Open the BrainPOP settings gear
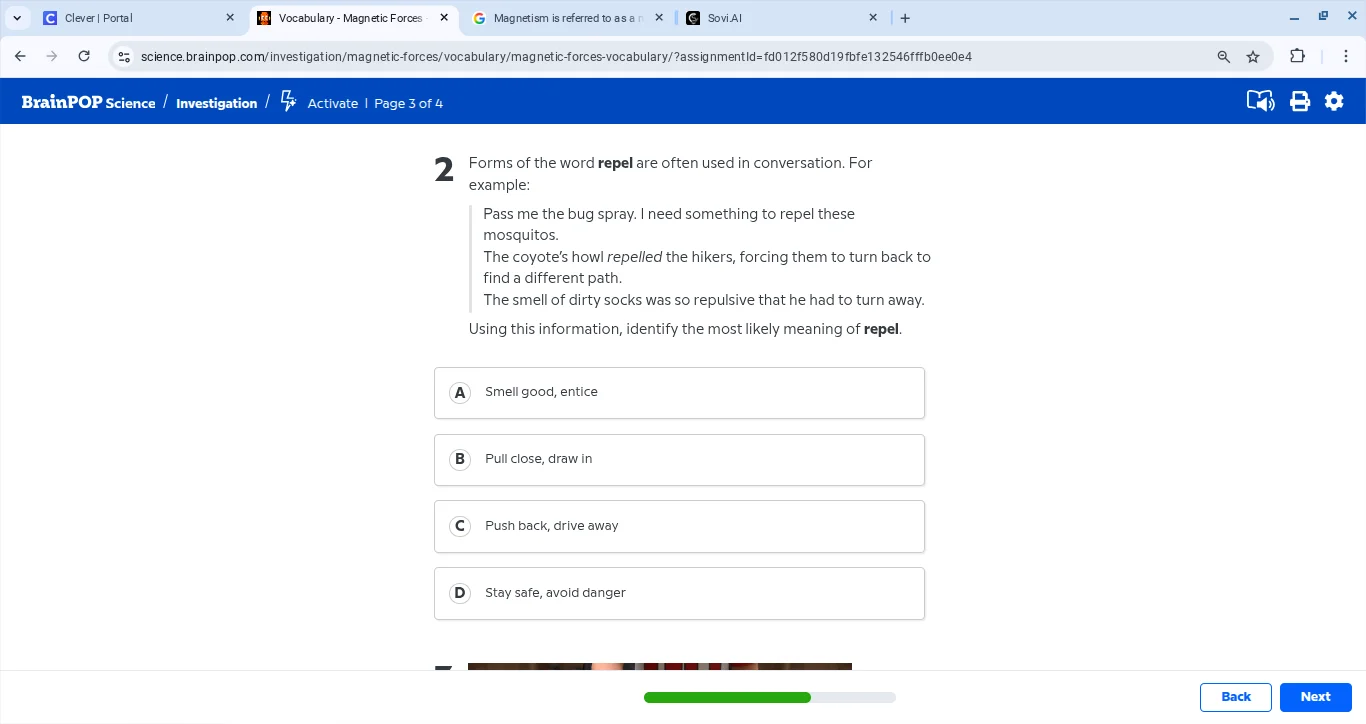 [x=1334, y=101]
